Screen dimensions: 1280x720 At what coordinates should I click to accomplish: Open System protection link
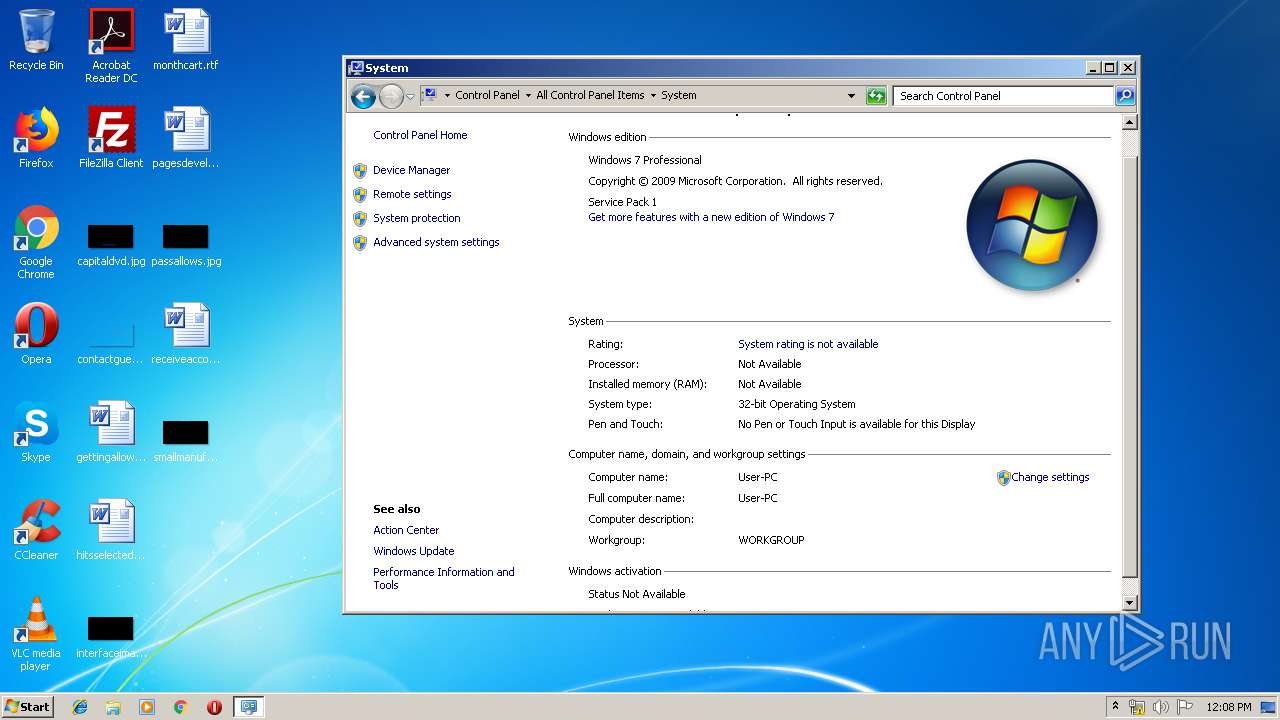pos(417,218)
